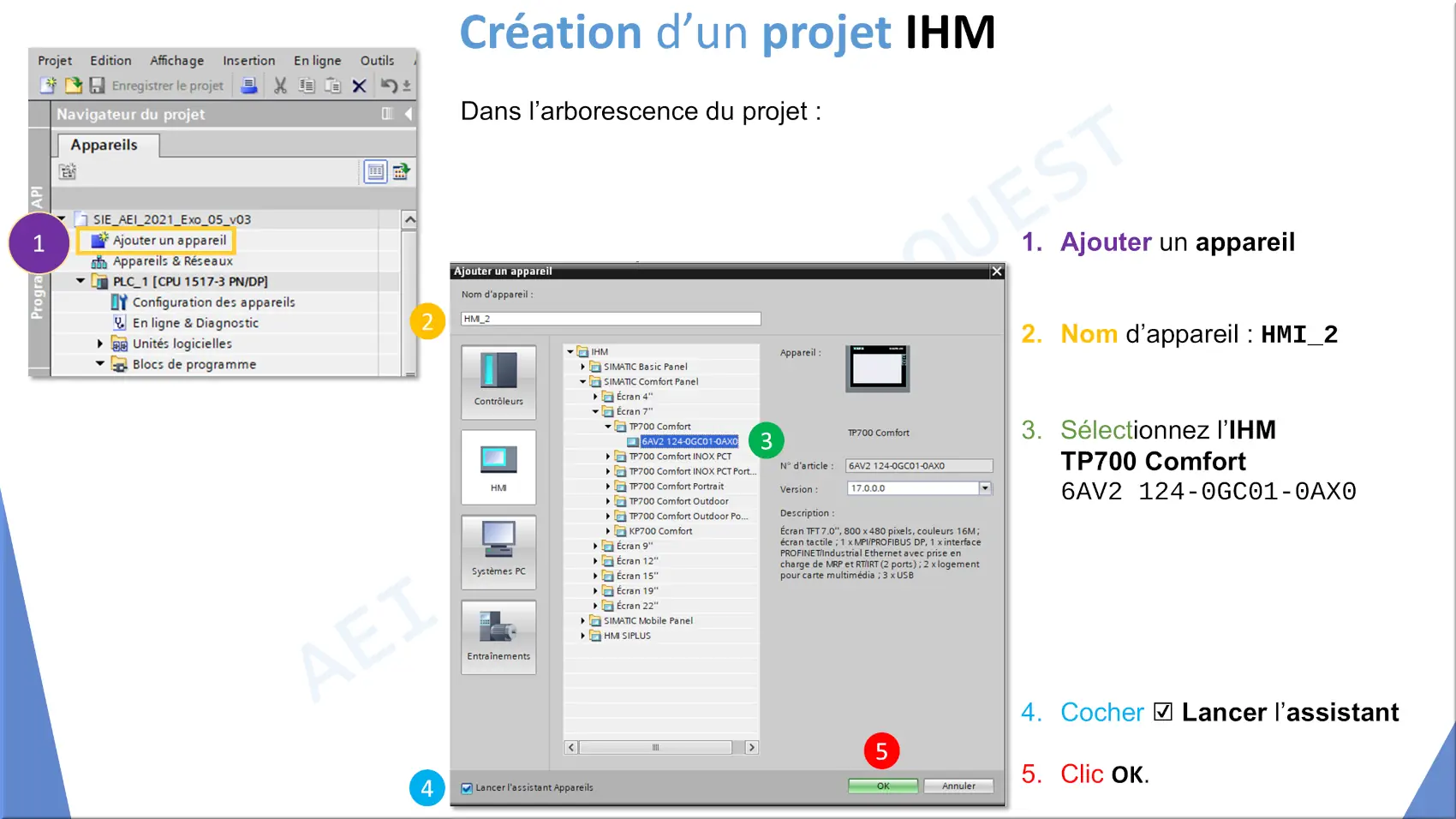This screenshot has width=1456, height=819.
Task: Open the Edition menu
Action: point(110,61)
